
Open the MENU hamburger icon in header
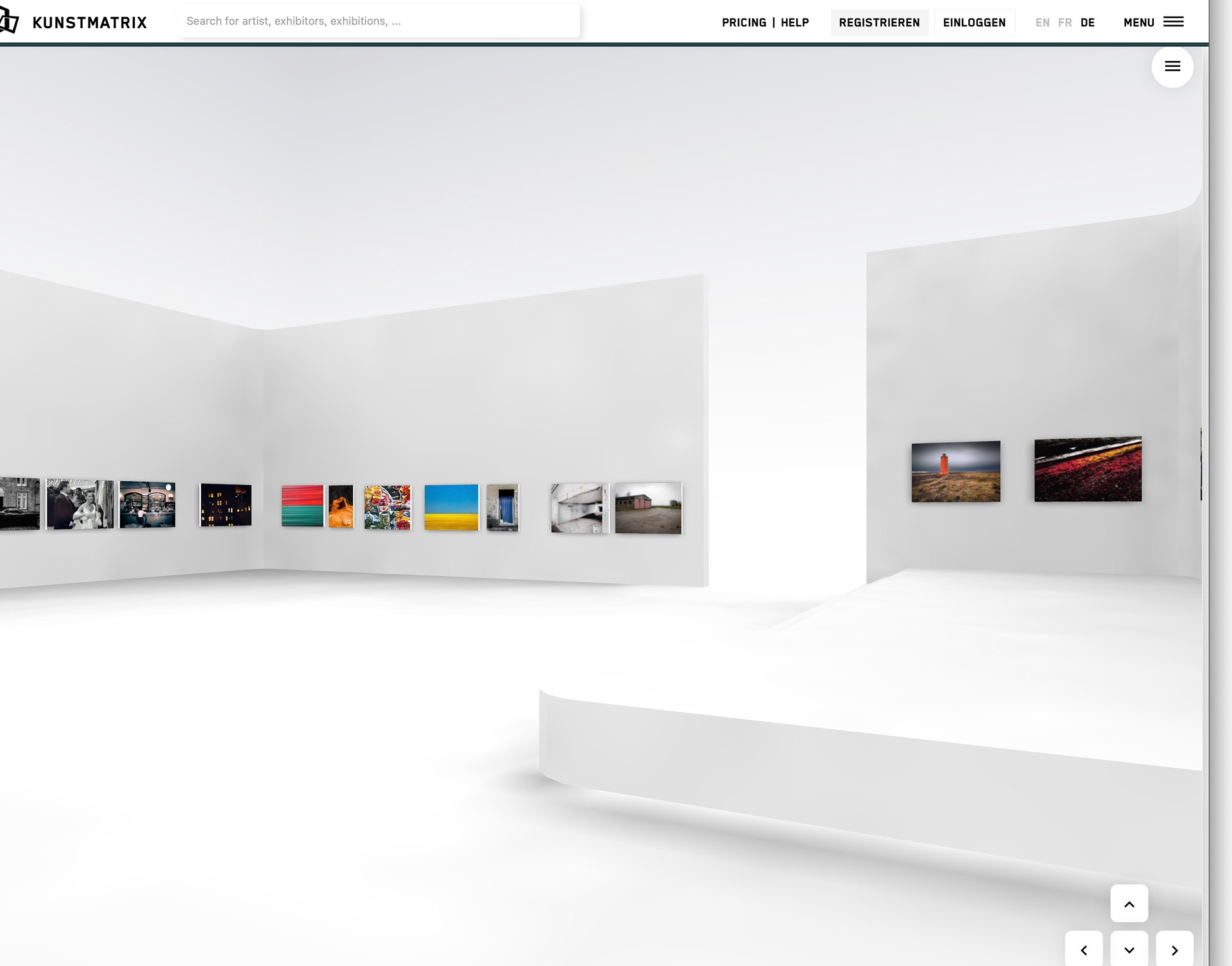(1174, 22)
